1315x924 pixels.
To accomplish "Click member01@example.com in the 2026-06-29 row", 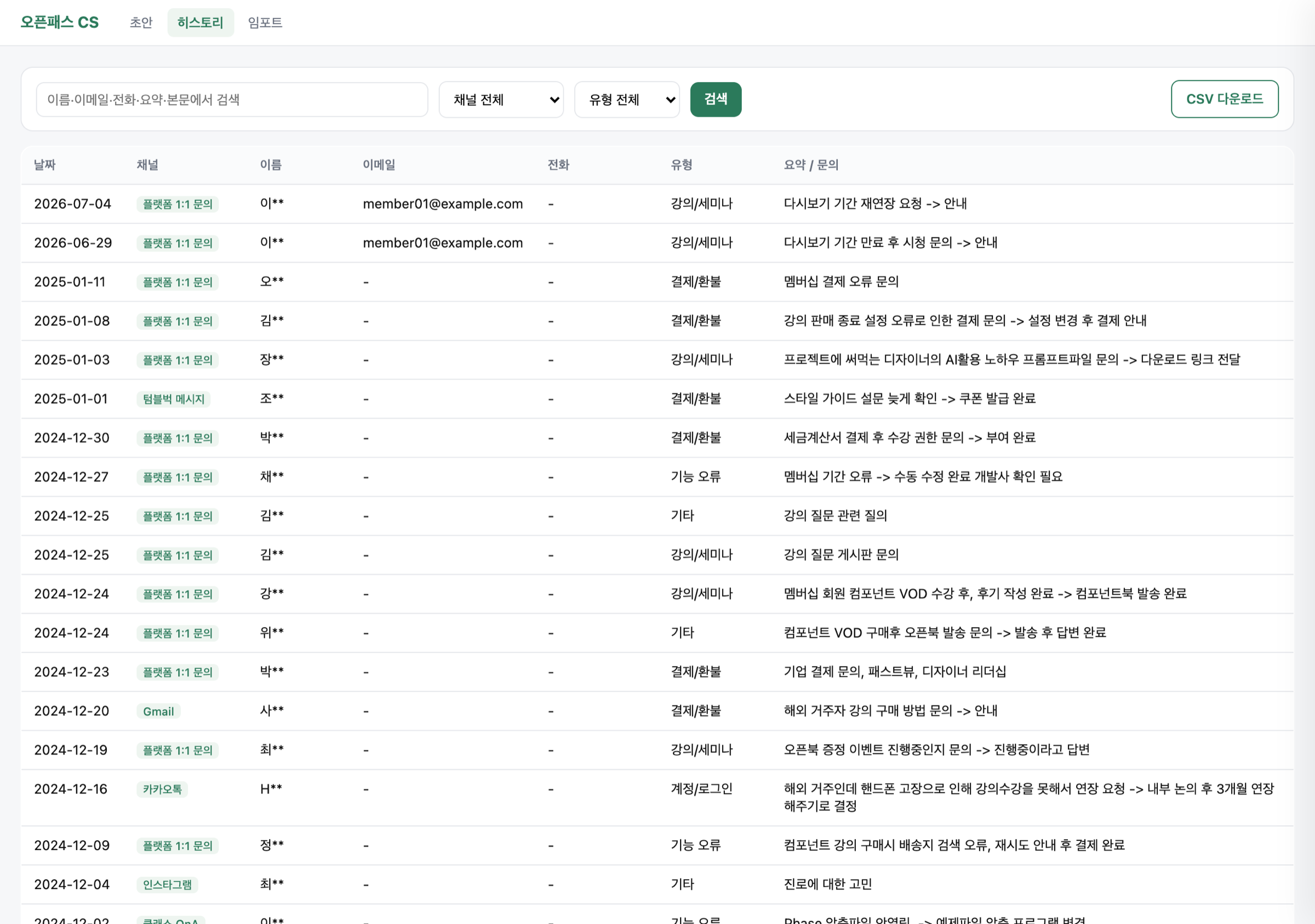I will pos(443,243).
